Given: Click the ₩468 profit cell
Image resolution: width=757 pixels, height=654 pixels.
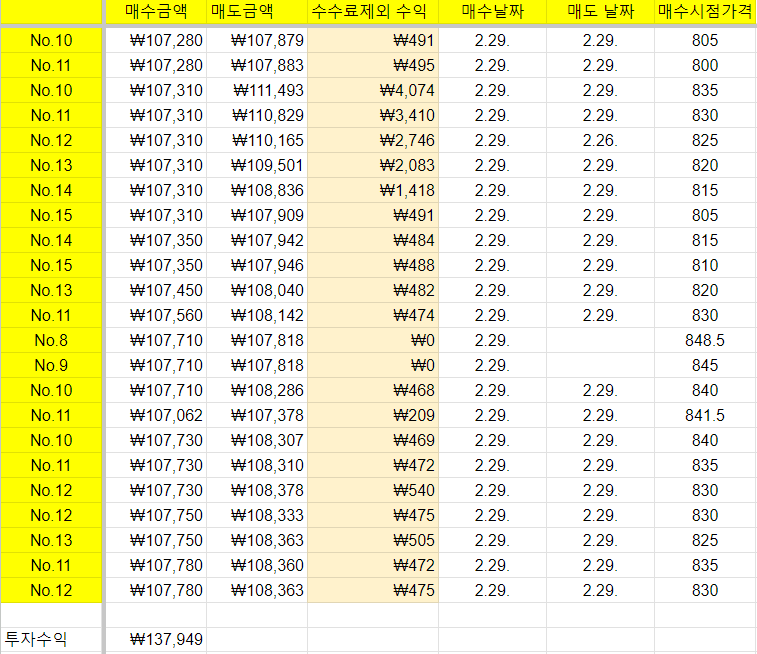Looking at the screenshot, I should 373,390.
